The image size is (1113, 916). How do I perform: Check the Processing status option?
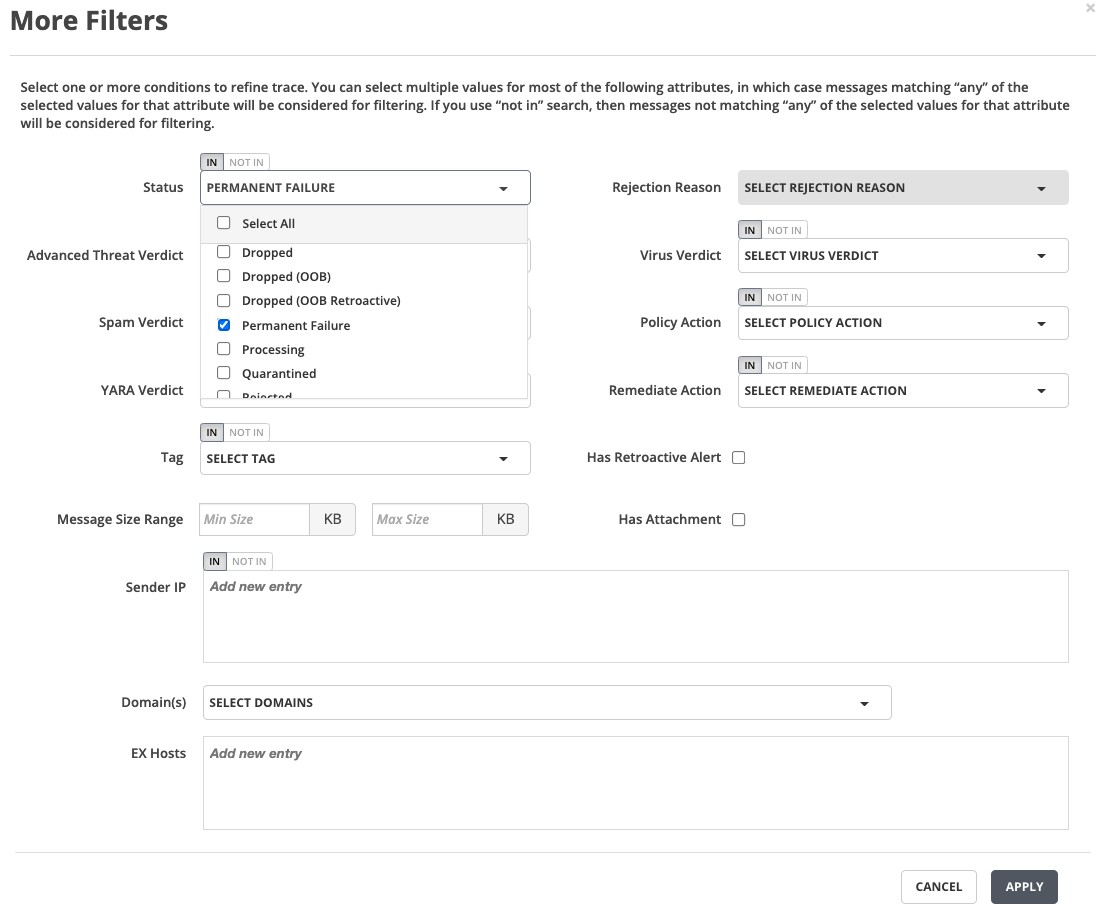click(224, 349)
